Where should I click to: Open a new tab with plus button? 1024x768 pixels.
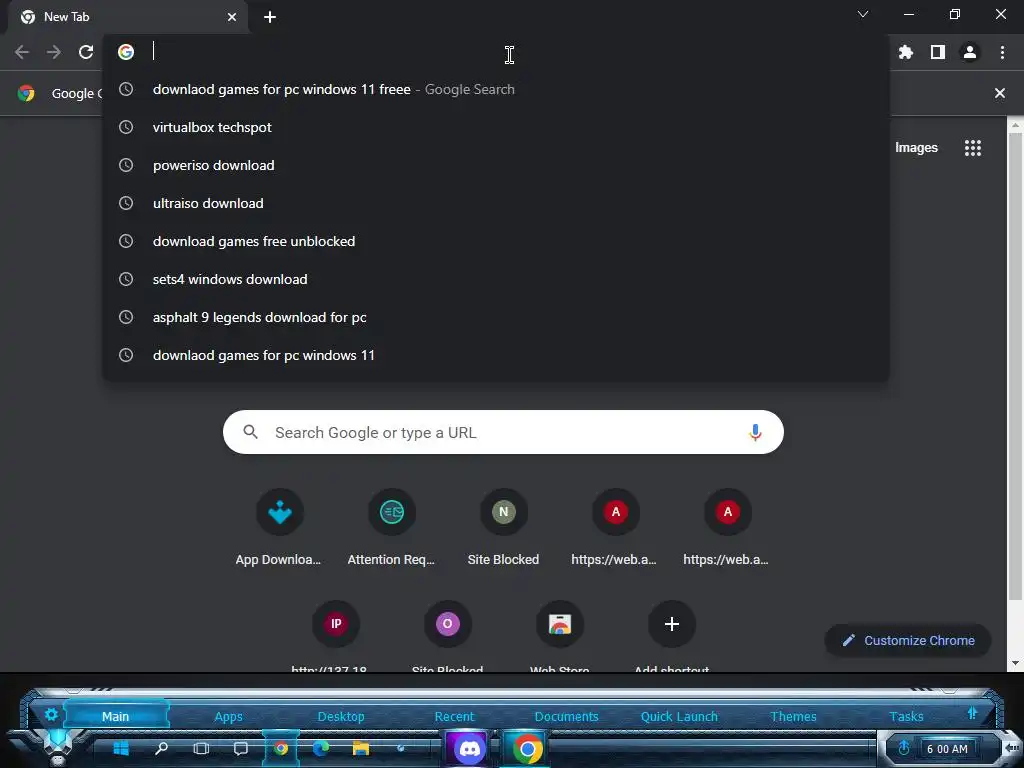click(270, 17)
